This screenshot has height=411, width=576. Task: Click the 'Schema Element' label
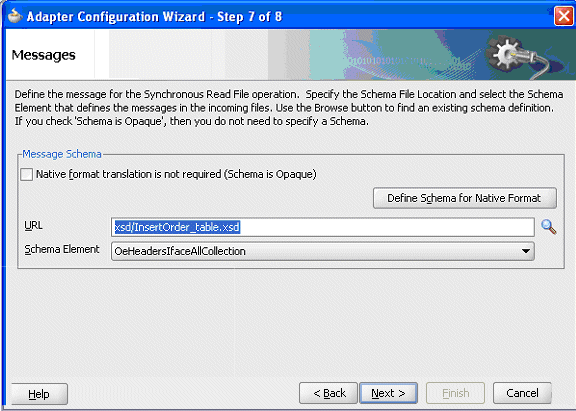(x=62, y=249)
